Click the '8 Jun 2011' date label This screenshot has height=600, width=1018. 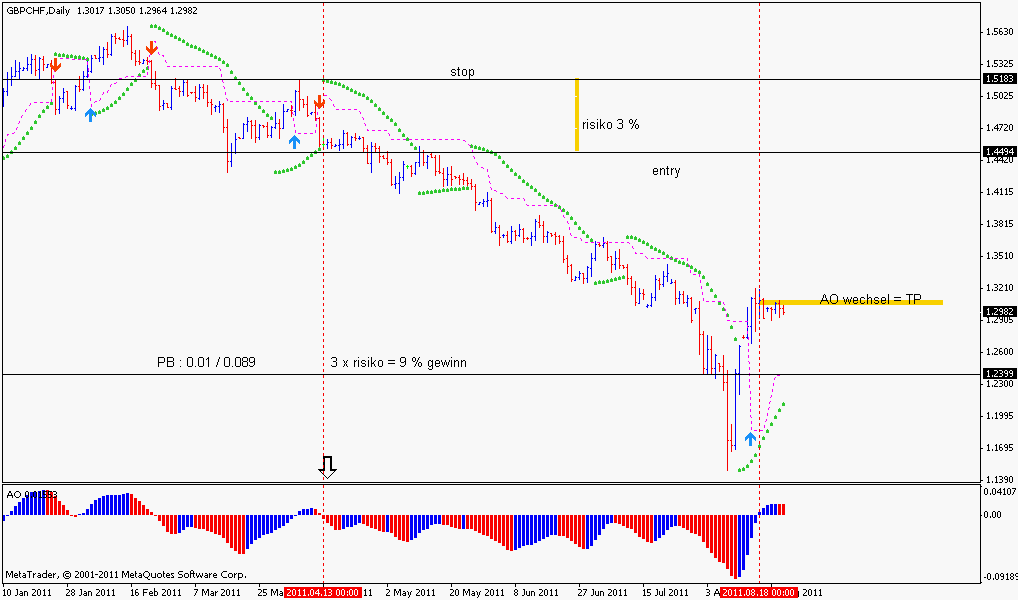click(536, 592)
